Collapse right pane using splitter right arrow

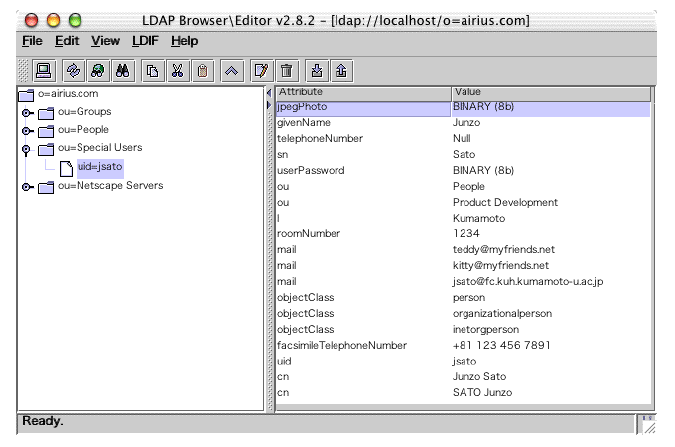[269, 105]
